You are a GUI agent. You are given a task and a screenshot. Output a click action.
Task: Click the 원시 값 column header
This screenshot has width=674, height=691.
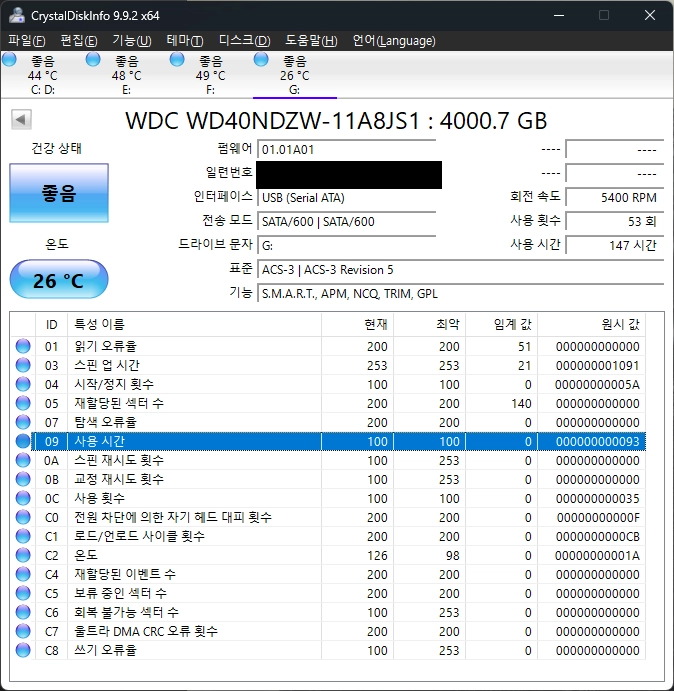[x=592, y=325]
